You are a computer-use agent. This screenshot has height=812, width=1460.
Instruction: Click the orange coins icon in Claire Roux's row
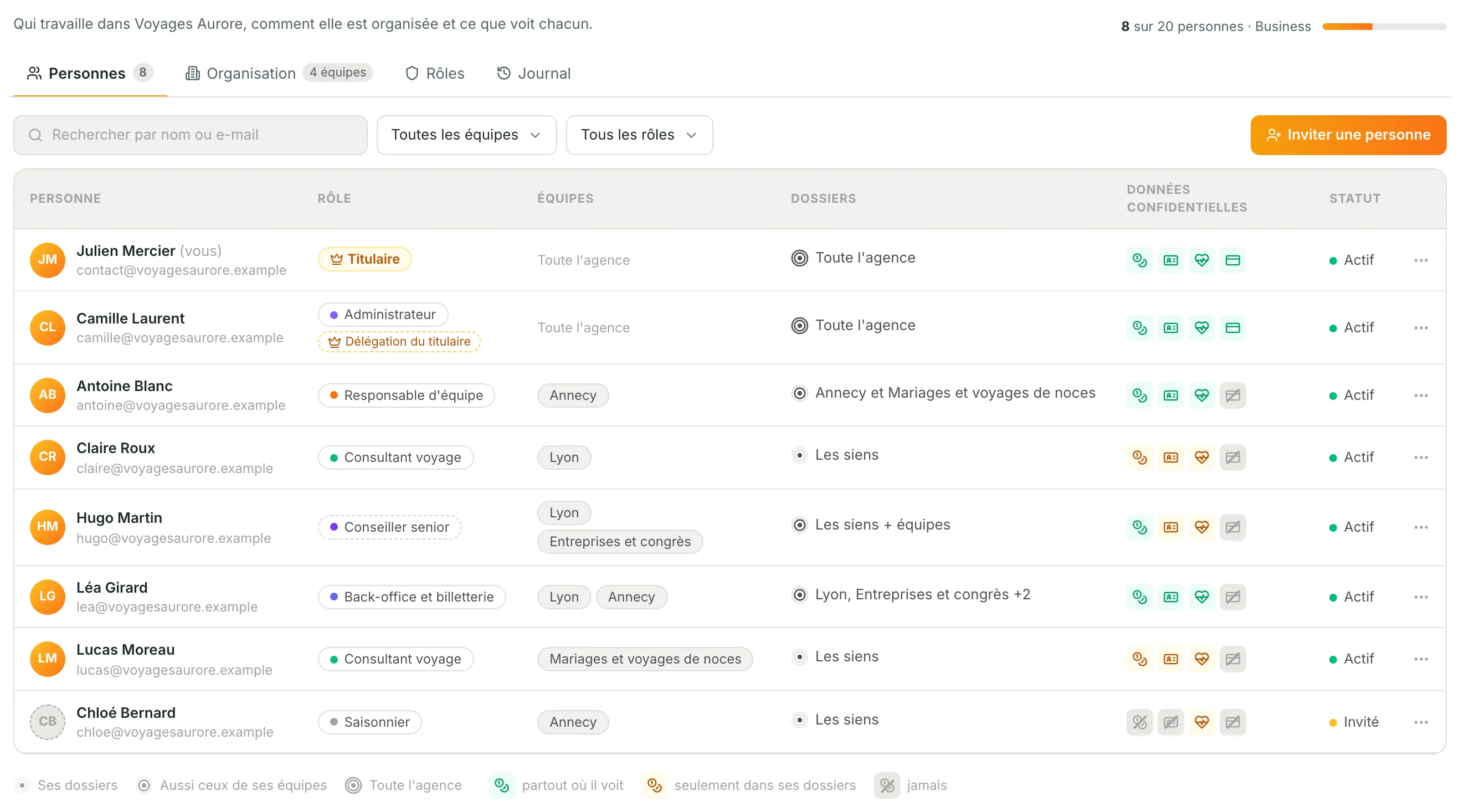tap(1139, 458)
